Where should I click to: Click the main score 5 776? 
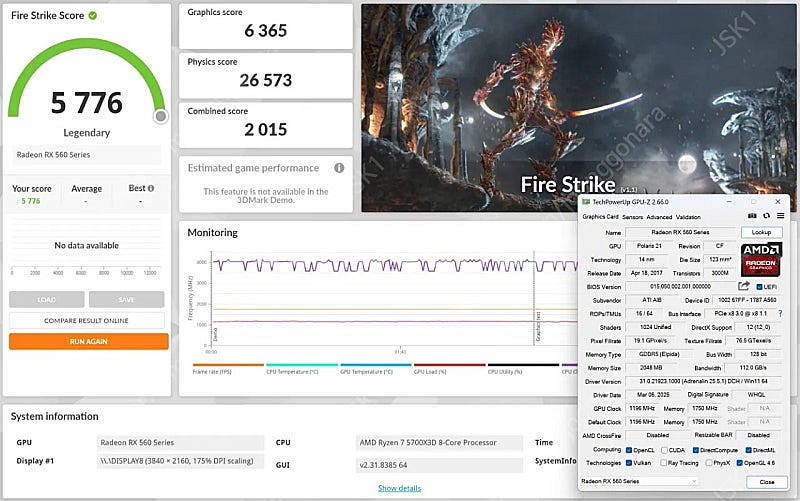(x=87, y=103)
